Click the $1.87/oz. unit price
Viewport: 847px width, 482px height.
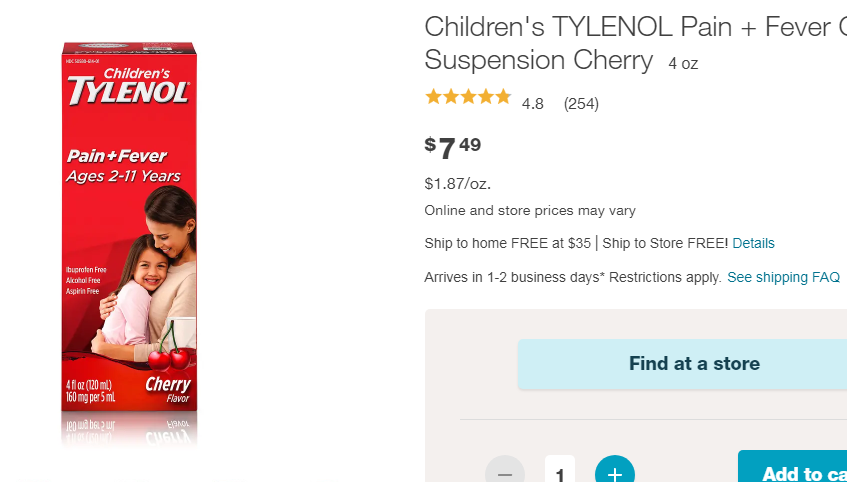458,184
